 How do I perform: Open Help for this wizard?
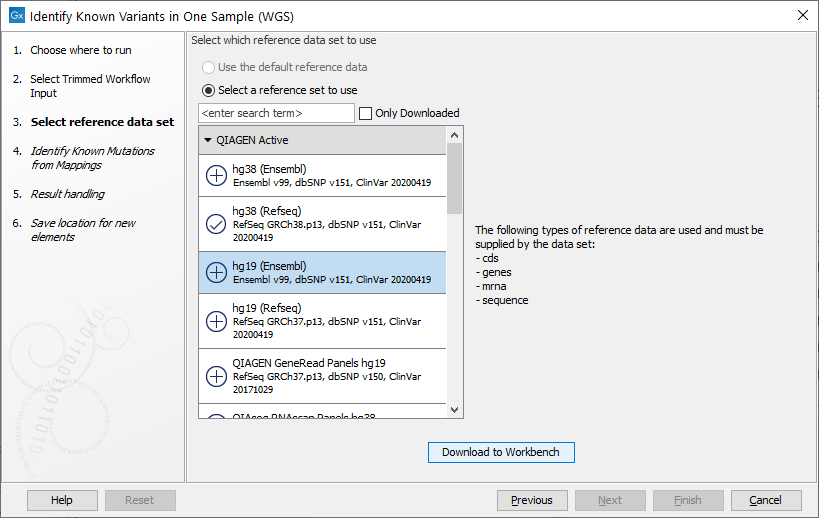62,500
